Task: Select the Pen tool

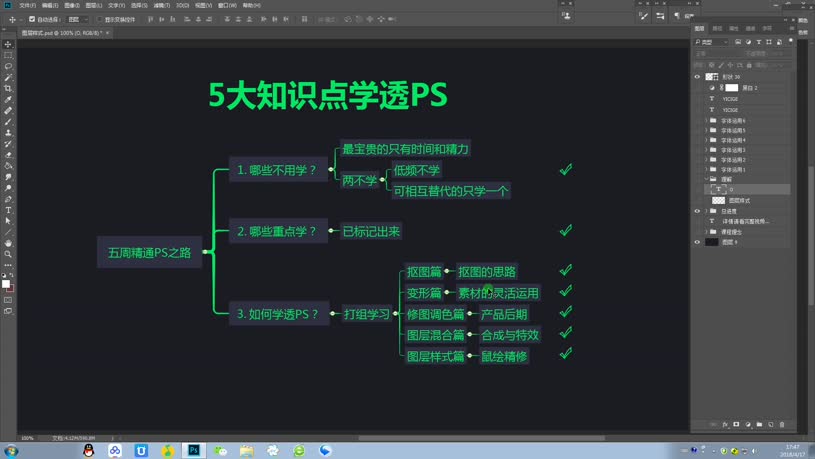Action: point(8,199)
